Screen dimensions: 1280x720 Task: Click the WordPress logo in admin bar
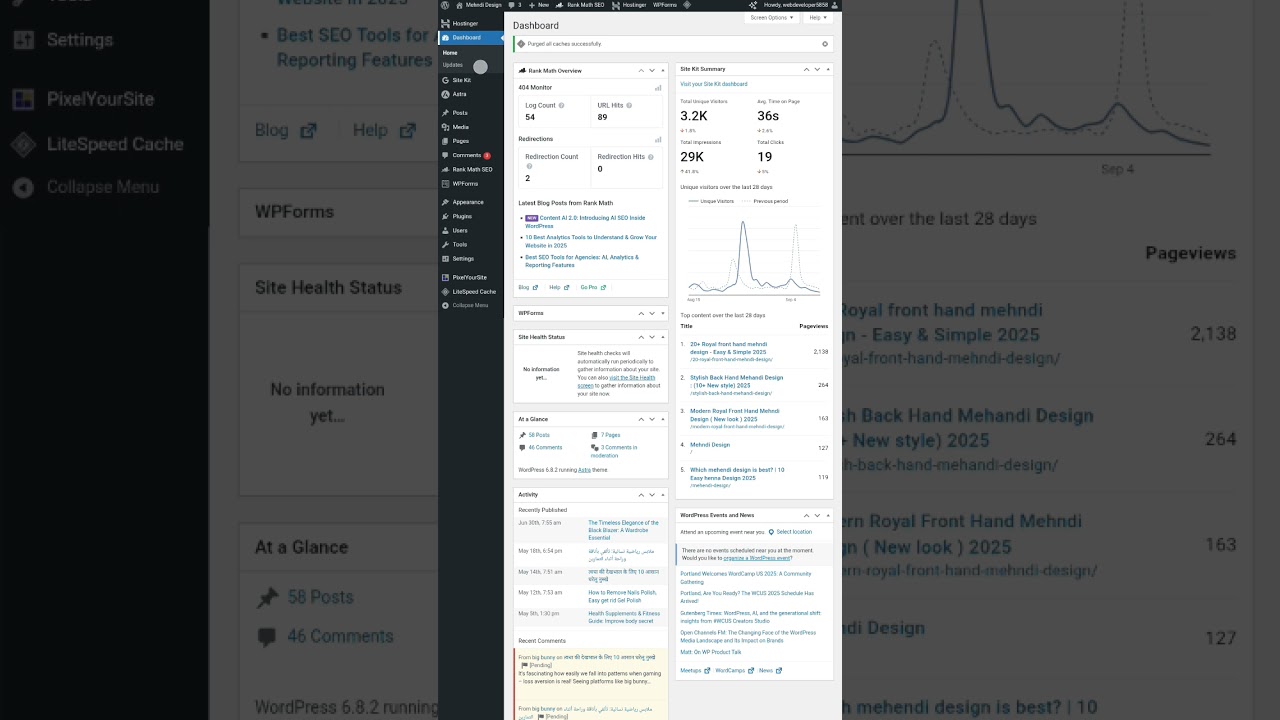point(445,5)
